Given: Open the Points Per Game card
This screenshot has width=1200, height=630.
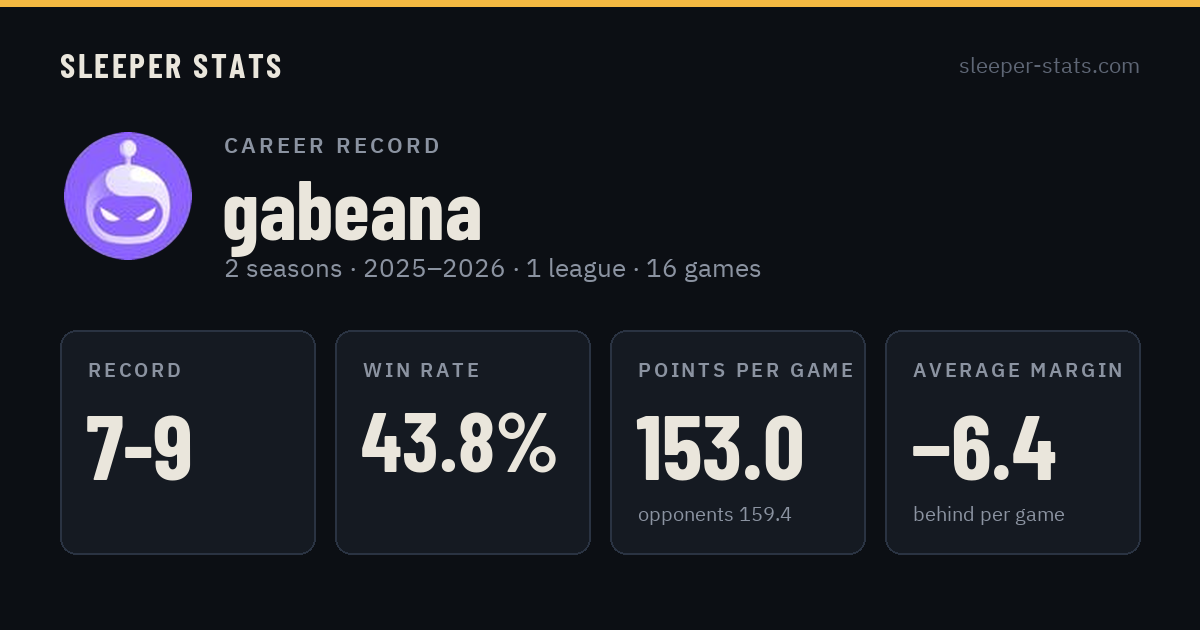Looking at the screenshot, I should pos(738,442).
